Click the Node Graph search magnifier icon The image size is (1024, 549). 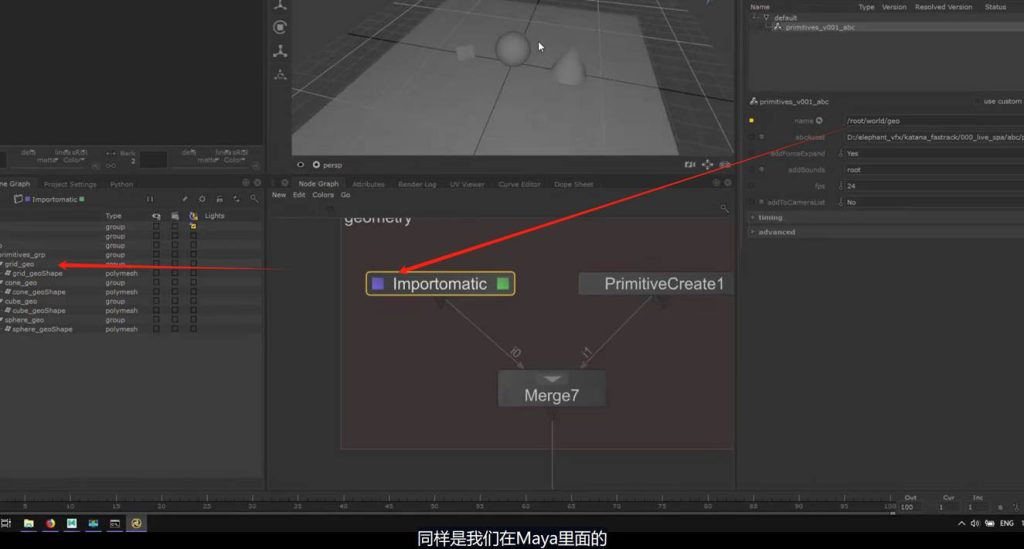coord(724,208)
